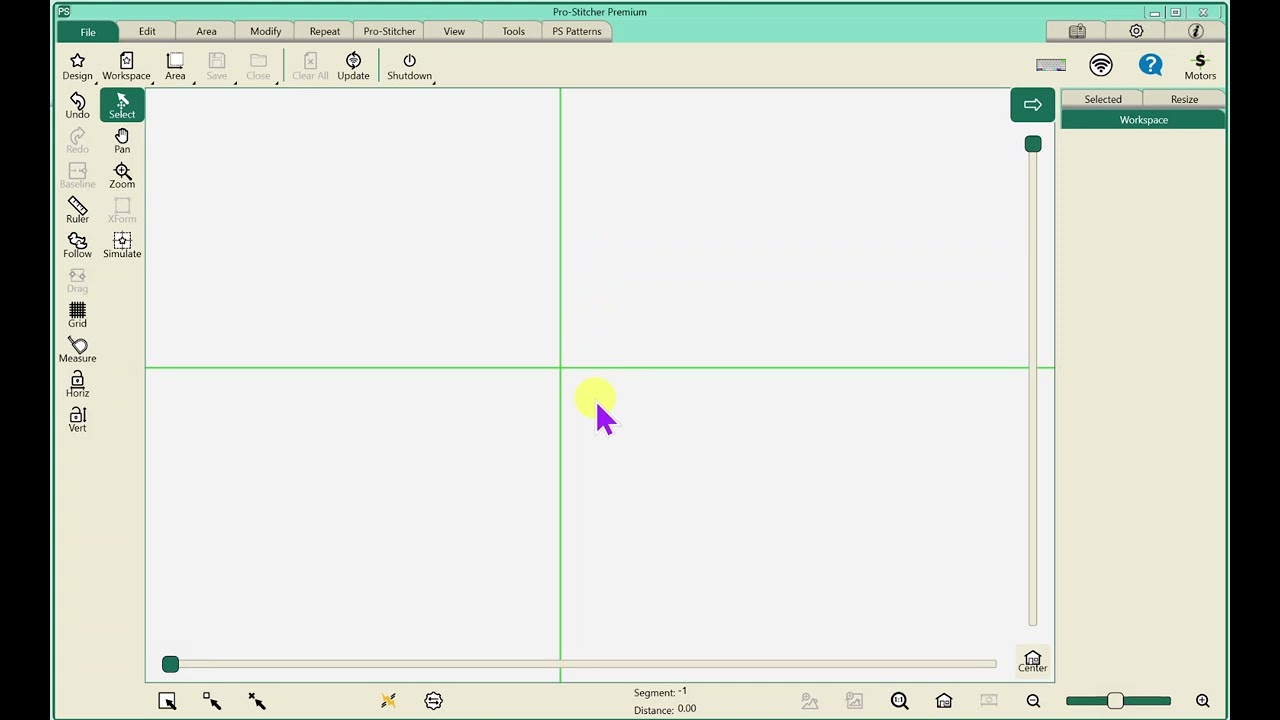The height and width of the screenshot is (720, 1280).
Task: Click the gear-shaped swap icon in bottom bar
Action: pyautogui.click(x=433, y=701)
